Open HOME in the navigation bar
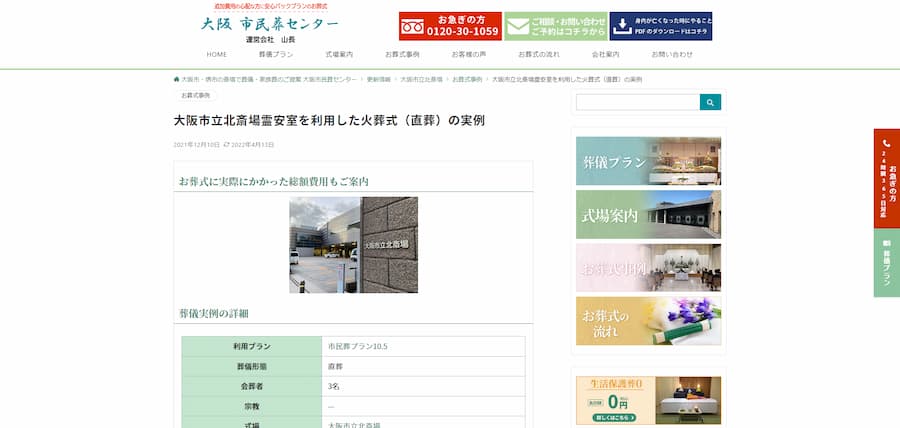 tap(217, 55)
